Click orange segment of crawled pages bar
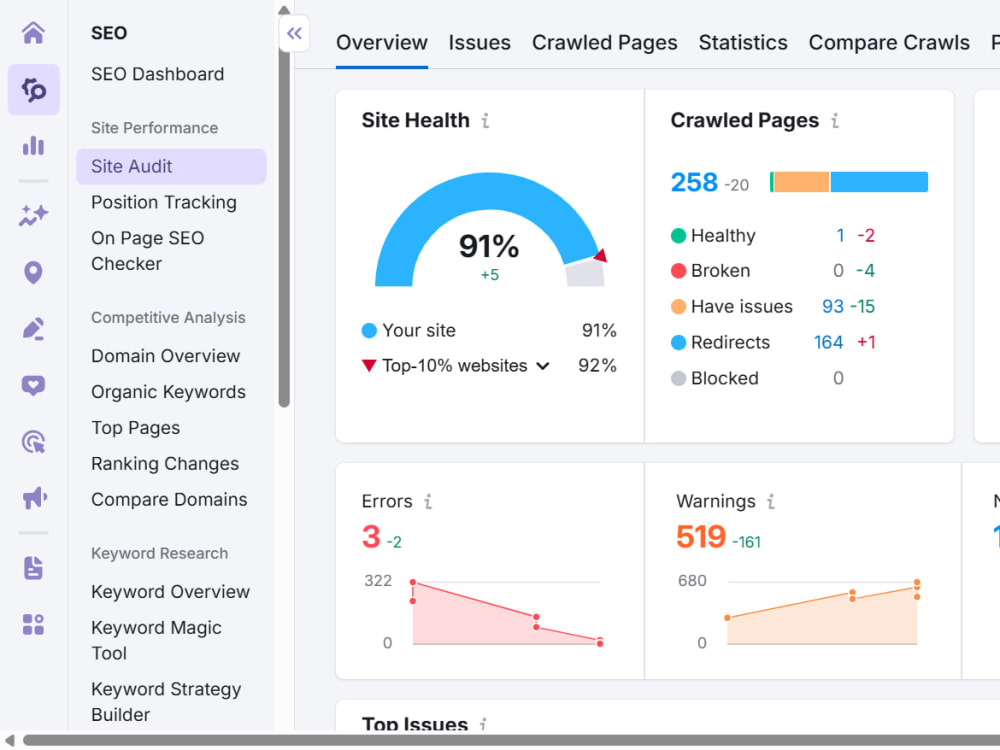Viewport: 1000px width, 750px height. 801,182
